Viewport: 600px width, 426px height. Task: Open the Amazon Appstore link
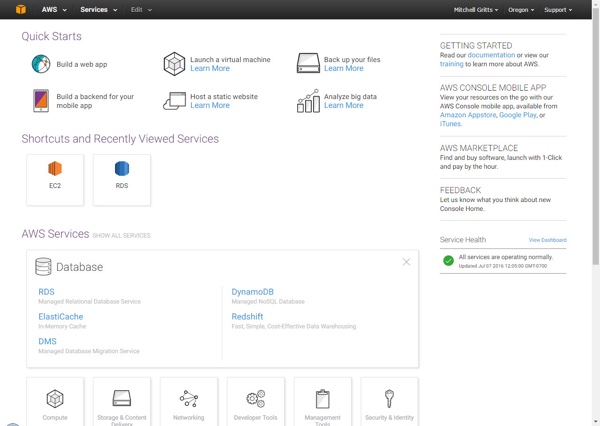click(x=468, y=115)
